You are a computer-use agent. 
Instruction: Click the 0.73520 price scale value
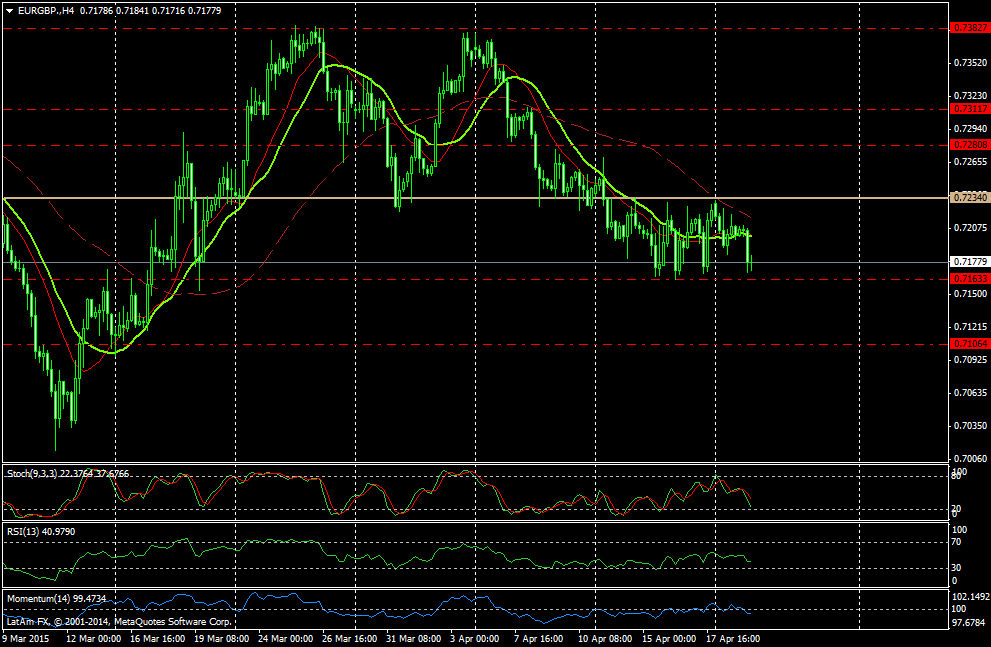pyautogui.click(x=968, y=62)
